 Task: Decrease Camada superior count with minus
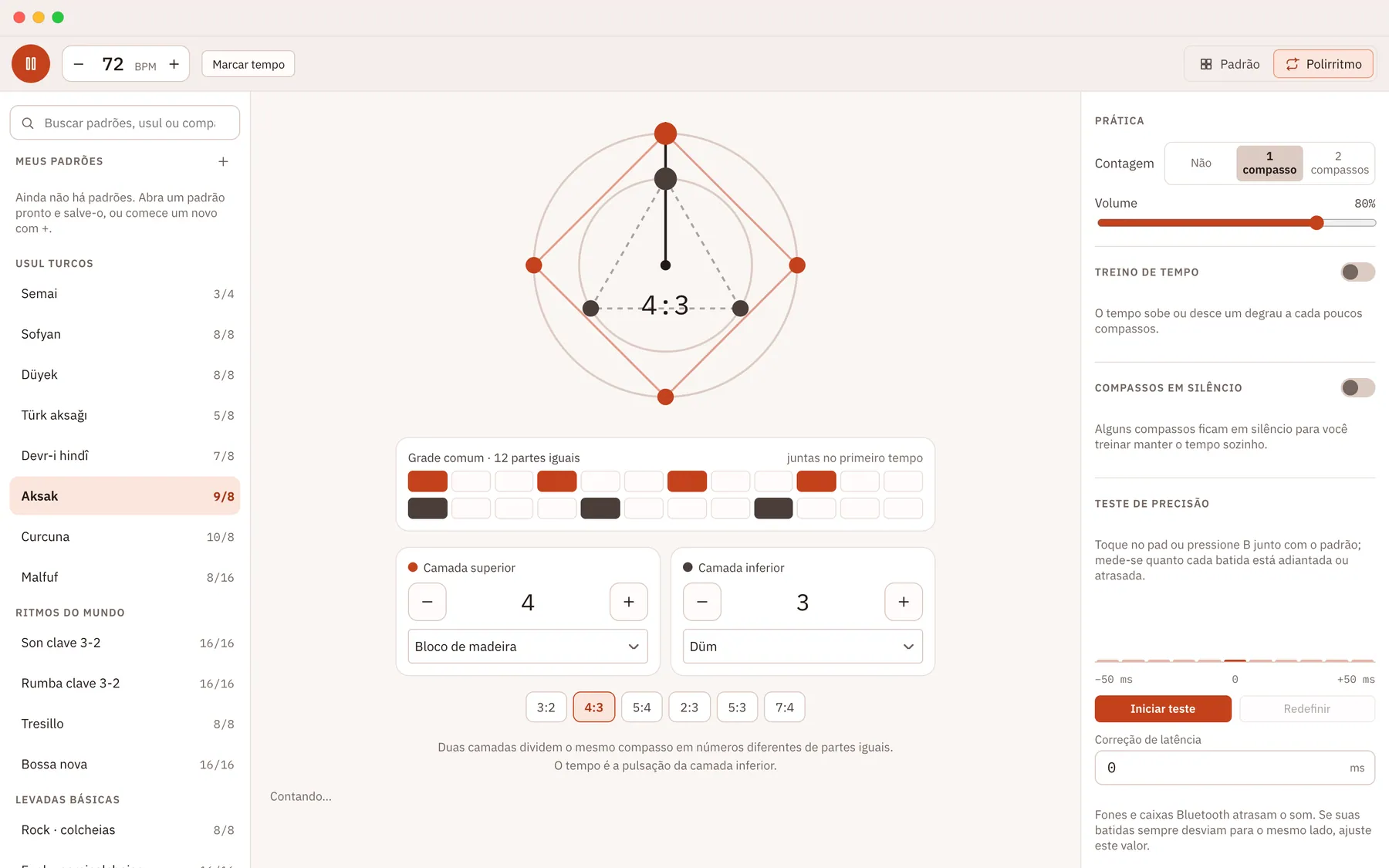(428, 602)
